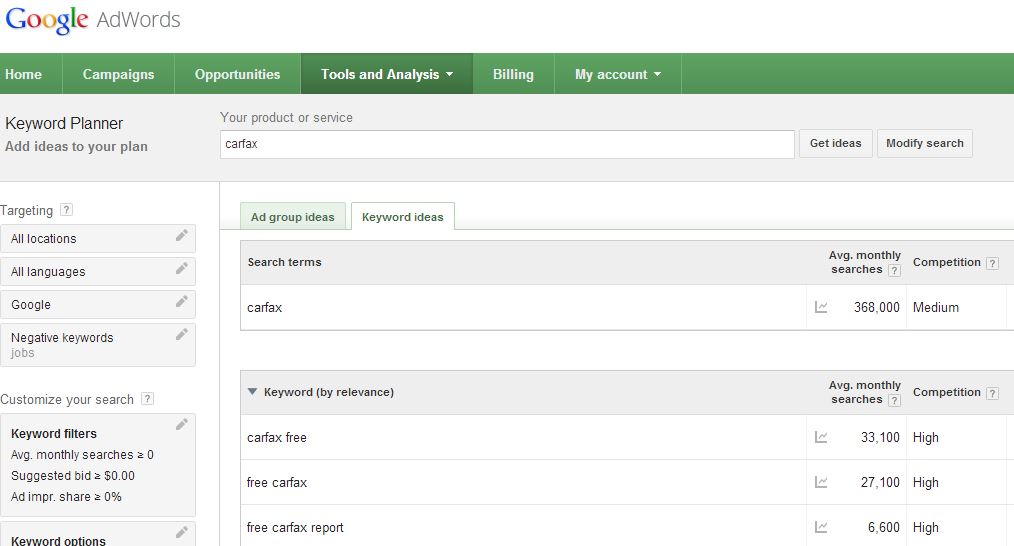Click the 27,100 monthly searches value
This screenshot has width=1014, height=546.
coord(880,482)
